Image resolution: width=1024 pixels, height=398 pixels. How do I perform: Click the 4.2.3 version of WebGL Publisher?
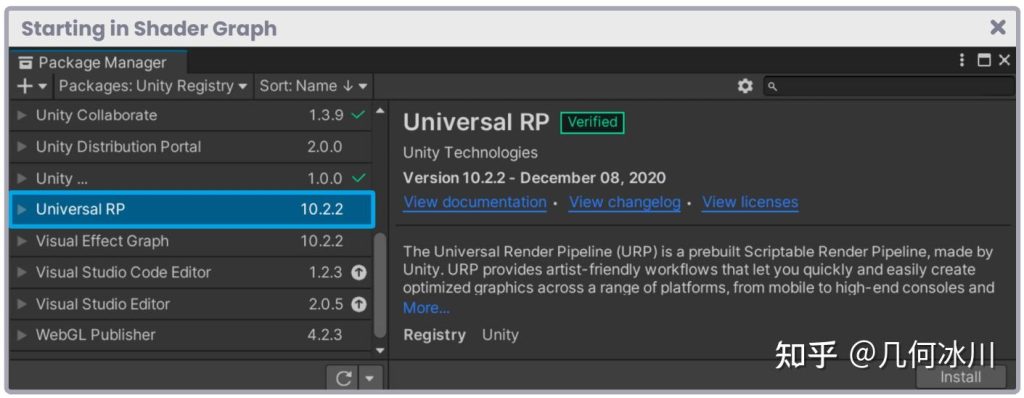point(325,335)
